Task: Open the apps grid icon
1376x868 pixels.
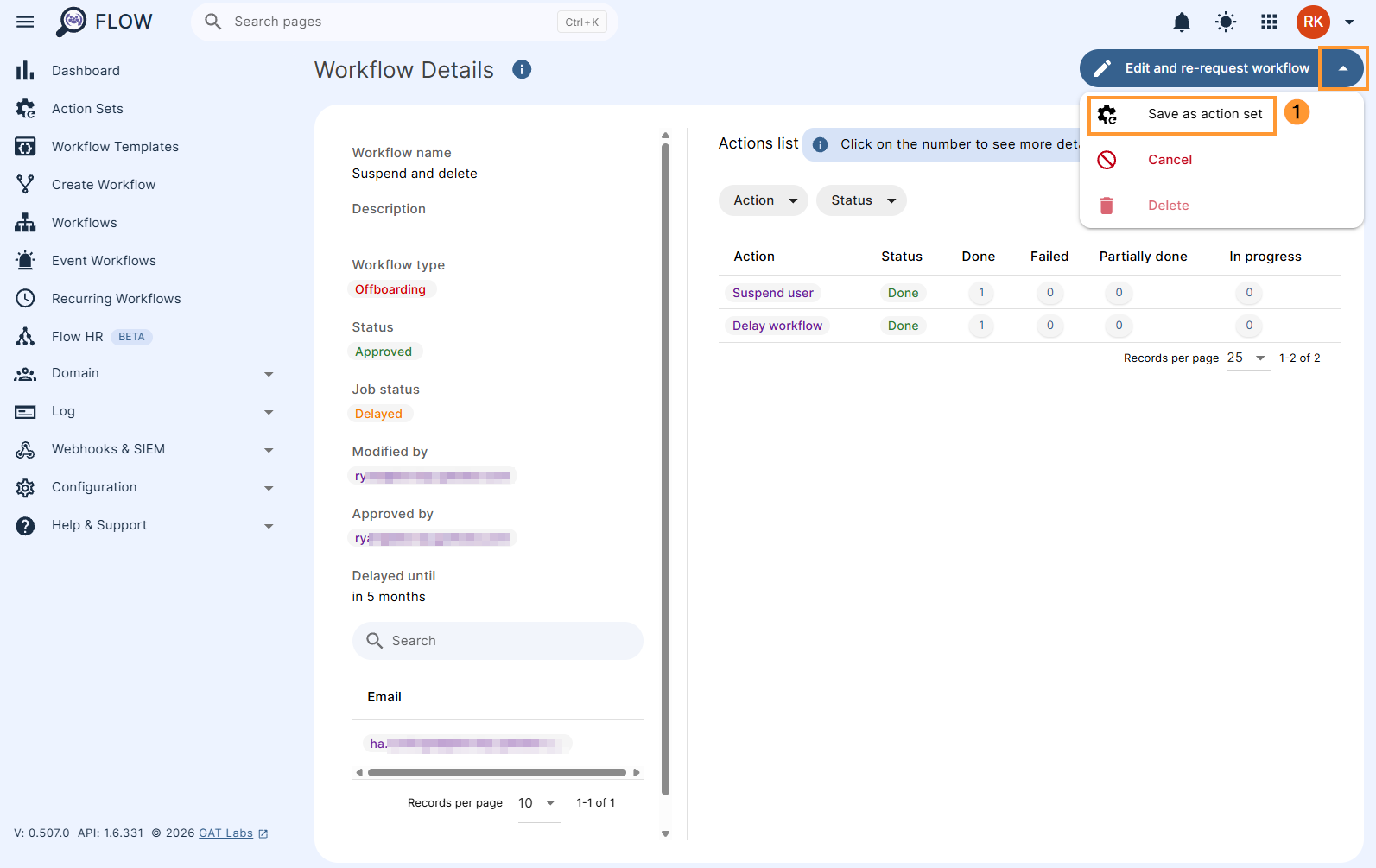Action: pos(1269,22)
